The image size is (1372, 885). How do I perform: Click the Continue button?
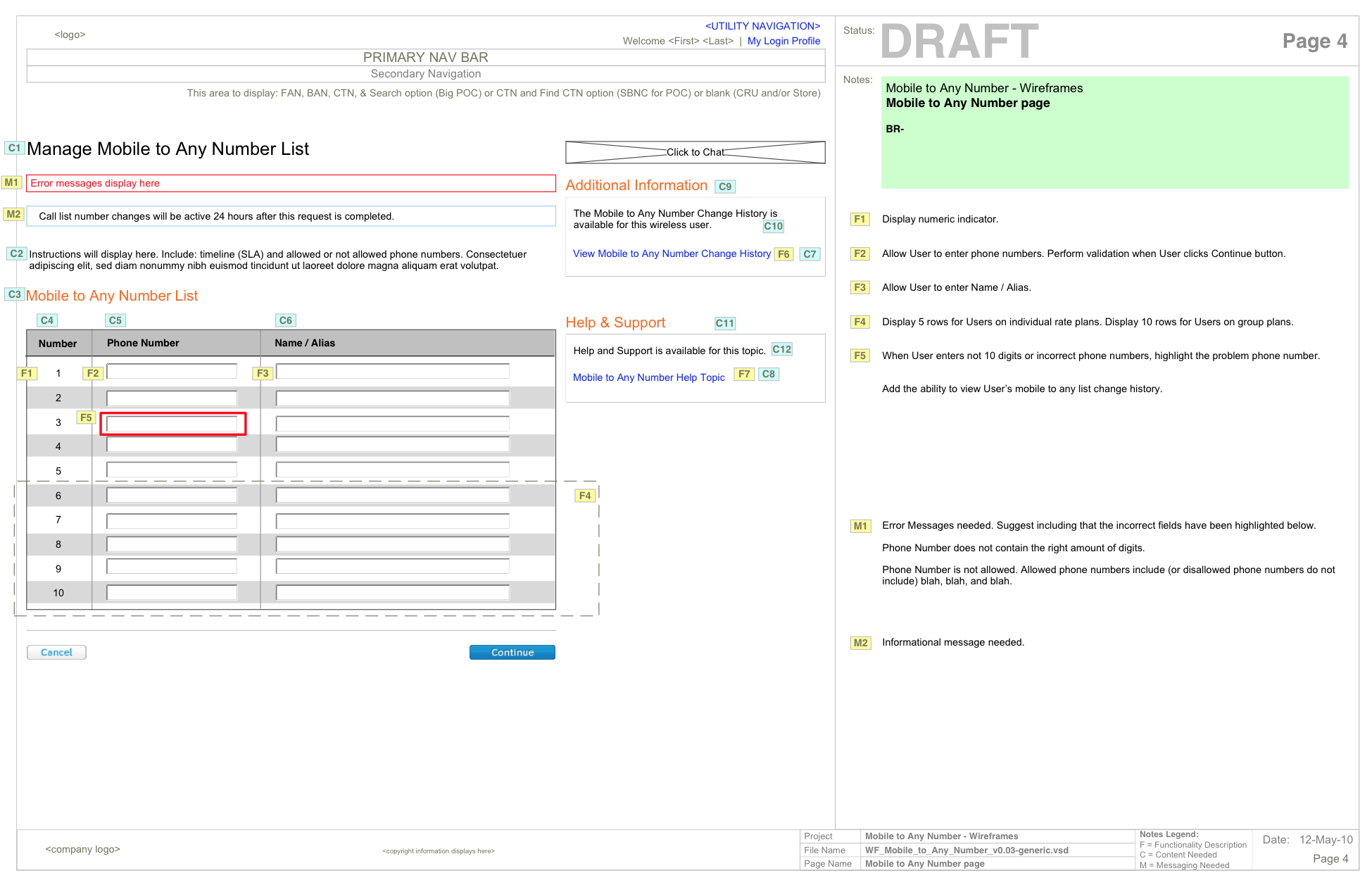(x=512, y=652)
